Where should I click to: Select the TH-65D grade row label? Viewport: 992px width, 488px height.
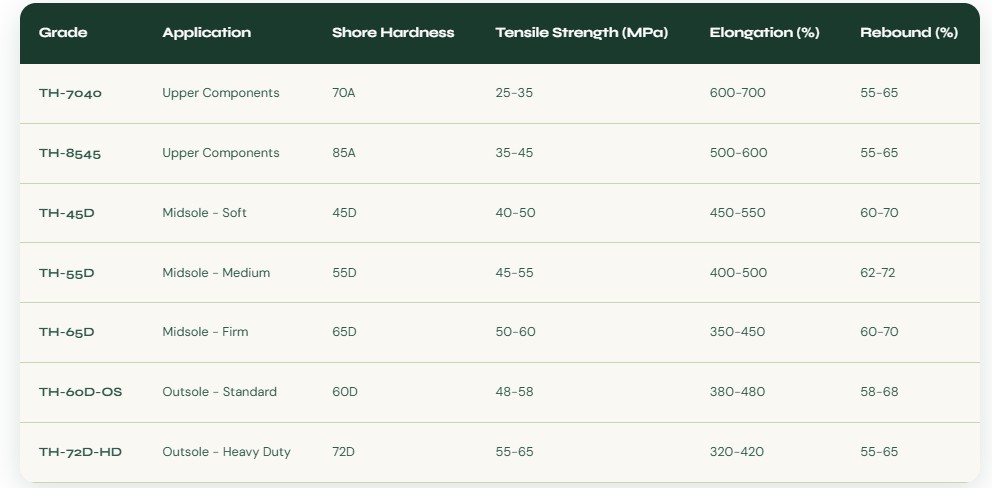[x=66, y=332]
